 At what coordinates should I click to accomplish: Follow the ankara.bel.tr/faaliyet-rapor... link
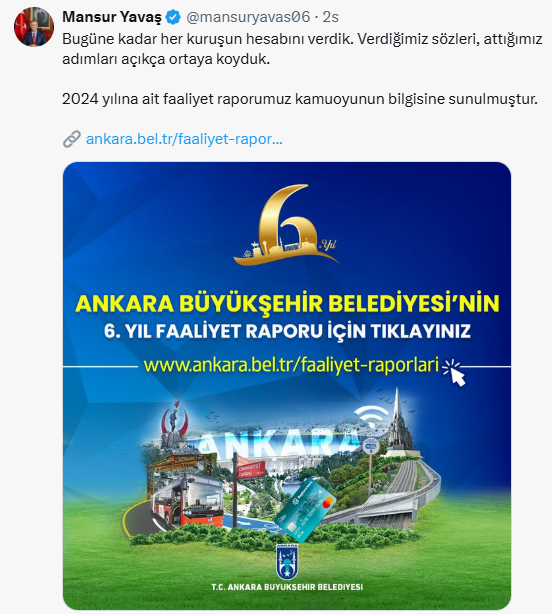[x=184, y=139]
